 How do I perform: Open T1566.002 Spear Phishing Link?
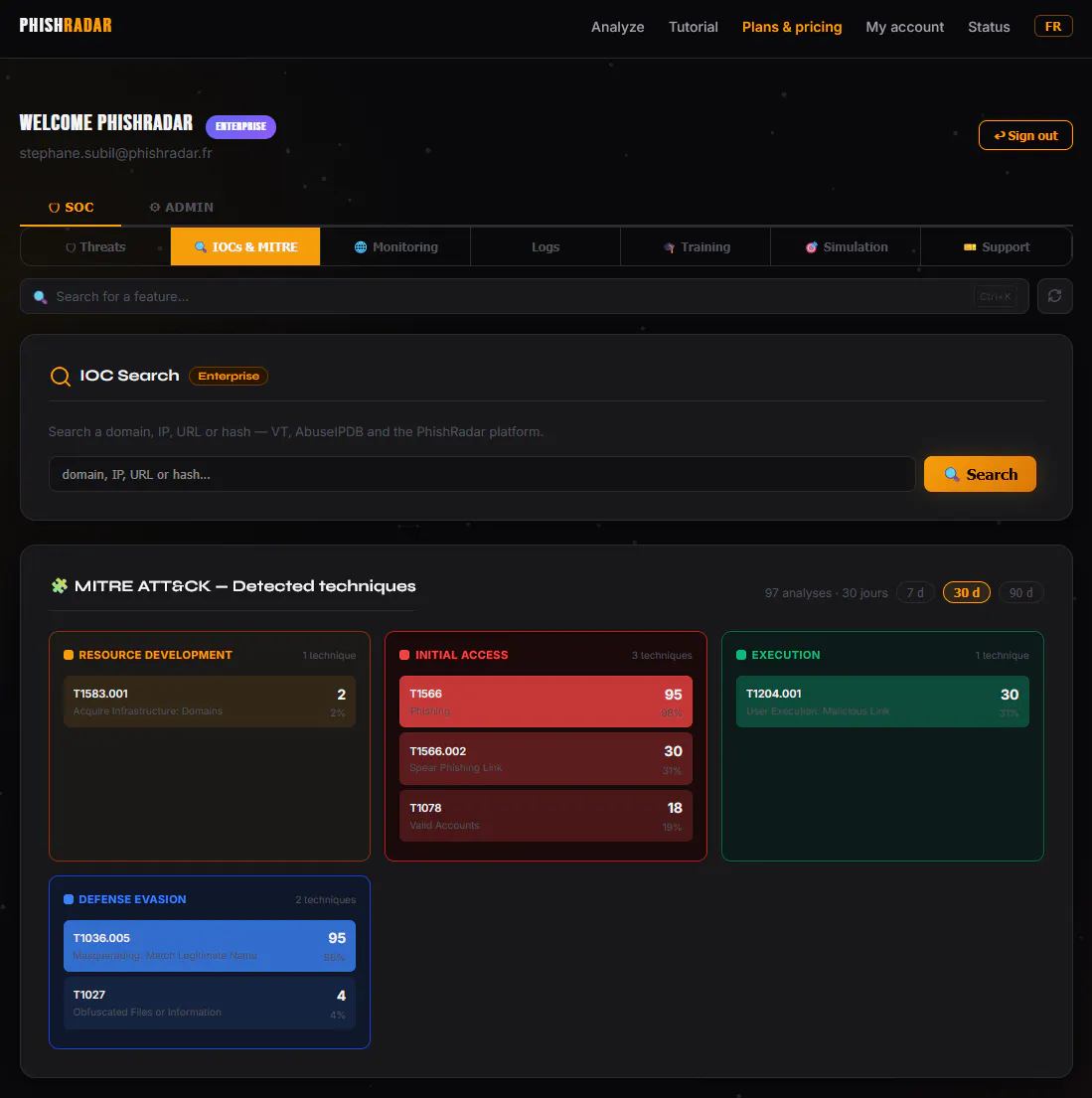click(x=546, y=759)
